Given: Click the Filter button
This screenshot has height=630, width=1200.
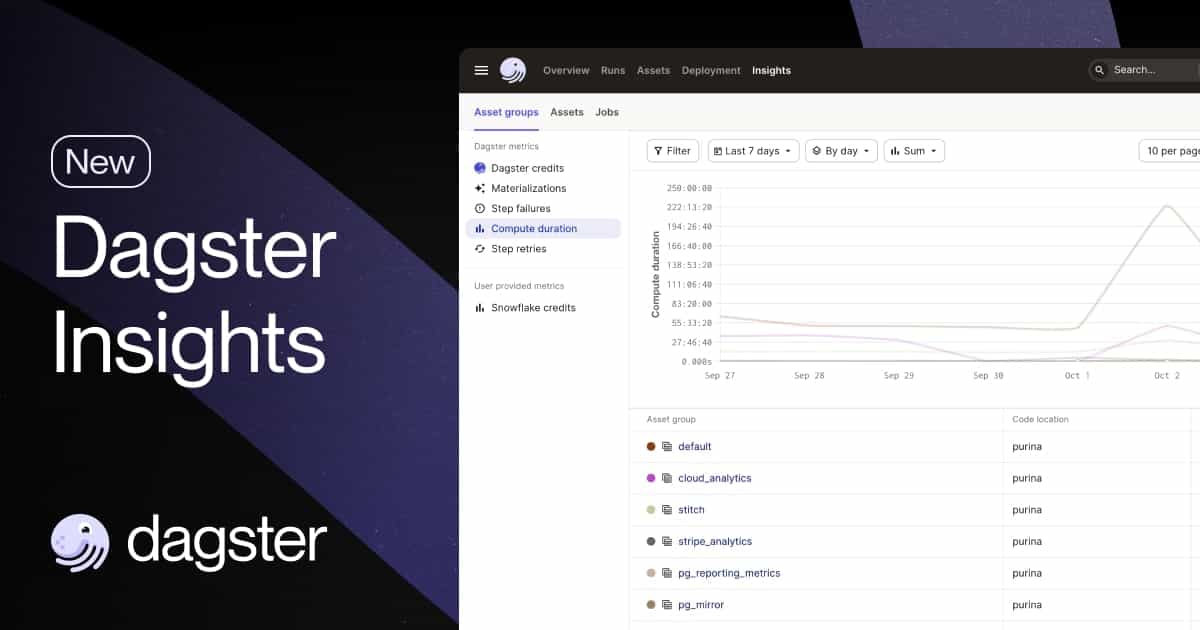Looking at the screenshot, I should tap(672, 151).
